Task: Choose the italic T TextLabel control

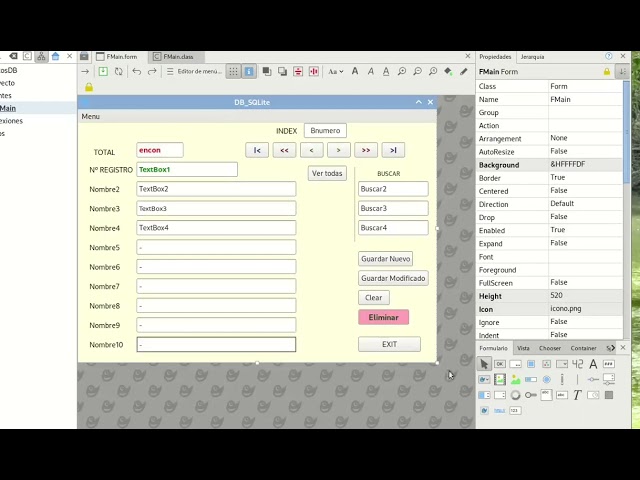Action: [x=577, y=395]
